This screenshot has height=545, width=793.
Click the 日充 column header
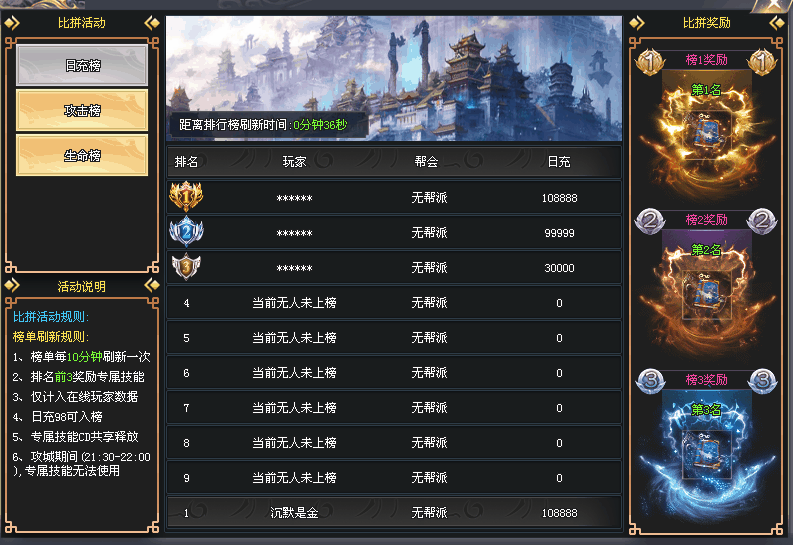click(x=559, y=162)
